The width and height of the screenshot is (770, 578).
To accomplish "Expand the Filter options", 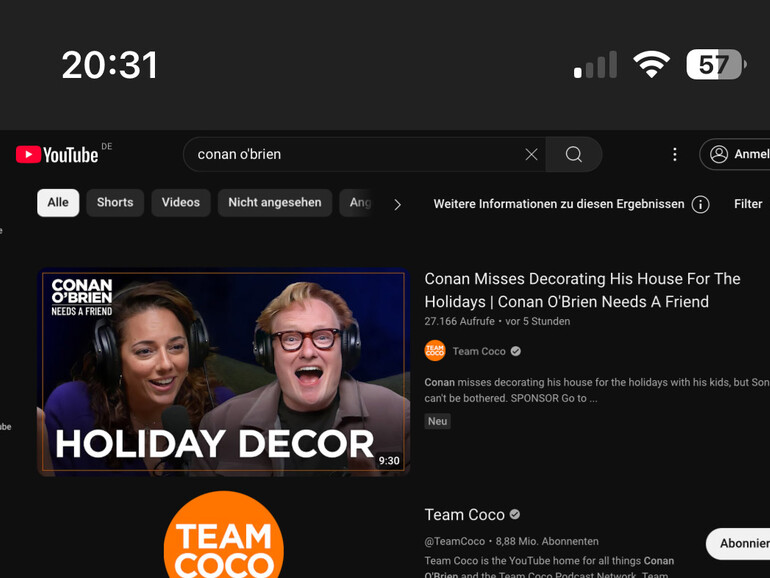I will (x=748, y=204).
